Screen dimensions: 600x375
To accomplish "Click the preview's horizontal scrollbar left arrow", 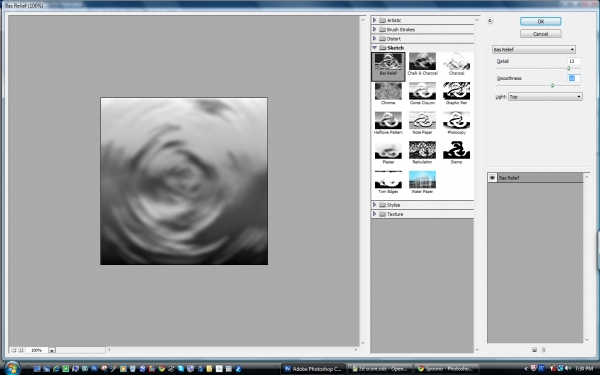I will coord(109,349).
